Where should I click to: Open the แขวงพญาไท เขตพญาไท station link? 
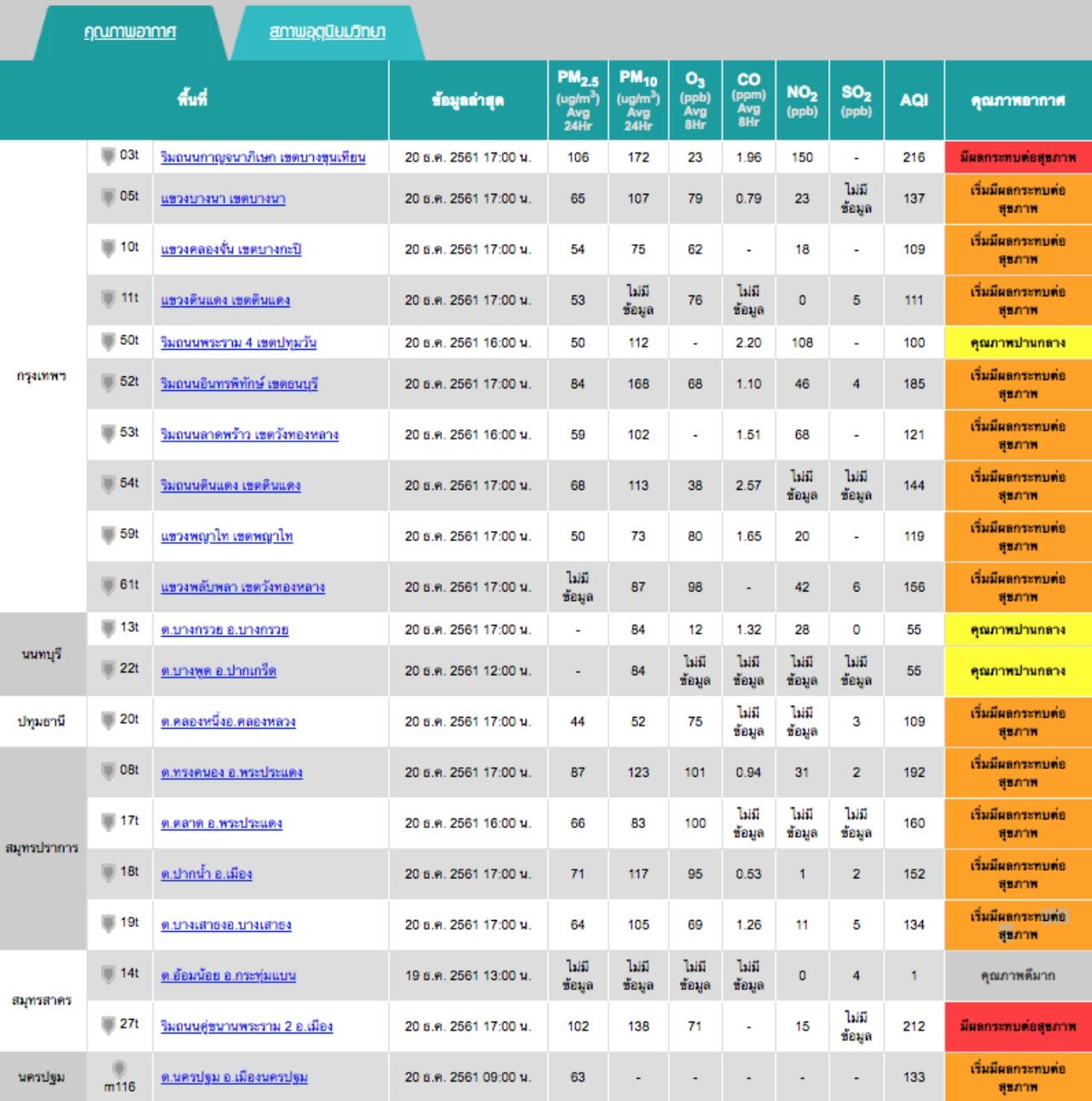coord(226,537)
